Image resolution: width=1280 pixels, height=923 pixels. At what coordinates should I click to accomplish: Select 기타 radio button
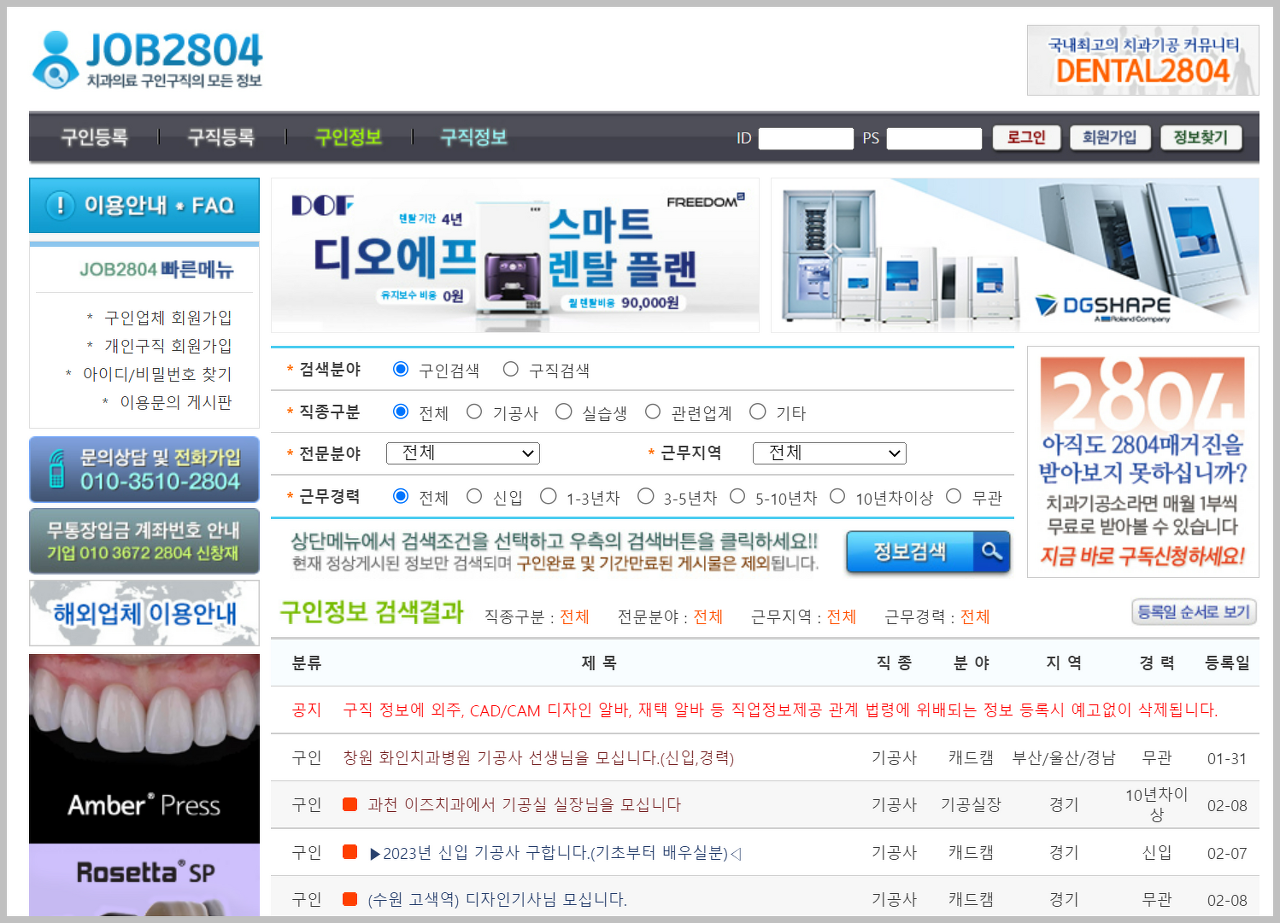[x=758, y=411]
